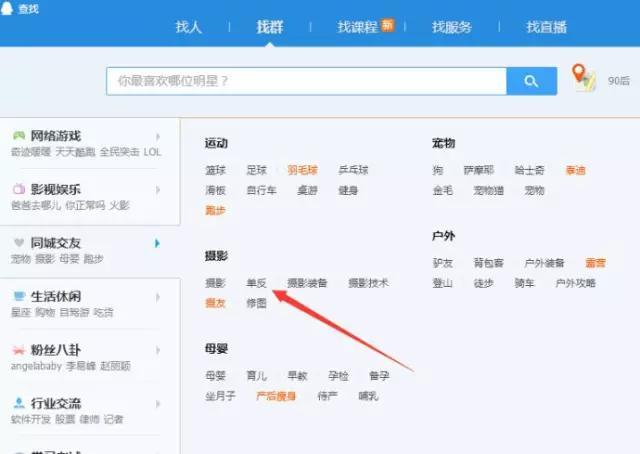This screenshot has width=640, height=454.
Task: Click the 早教 link
Action: click(x=298, y=376)
